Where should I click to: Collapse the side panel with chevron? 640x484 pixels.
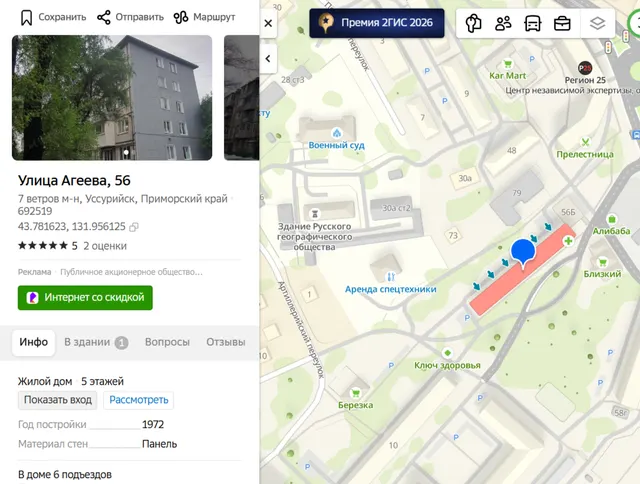268,59
